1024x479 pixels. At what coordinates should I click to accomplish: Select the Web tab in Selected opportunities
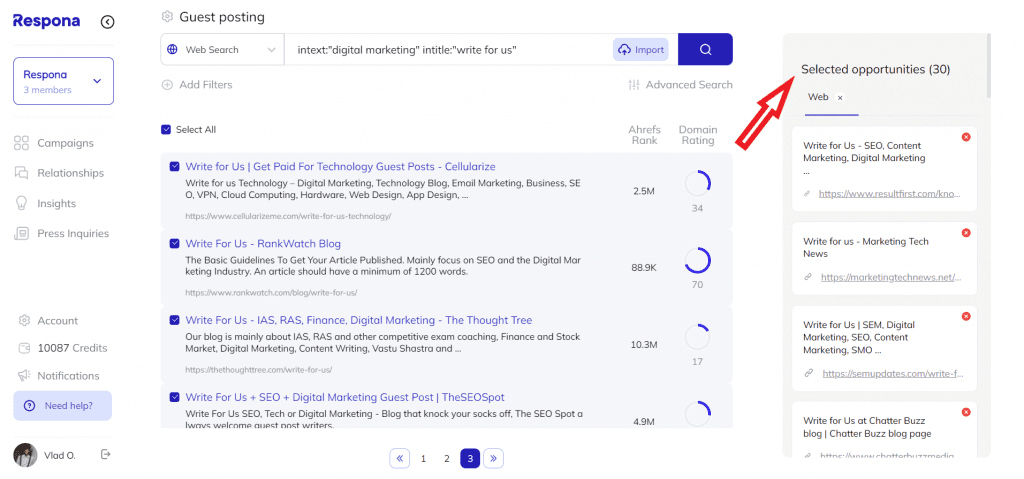[x=818, y=97]
